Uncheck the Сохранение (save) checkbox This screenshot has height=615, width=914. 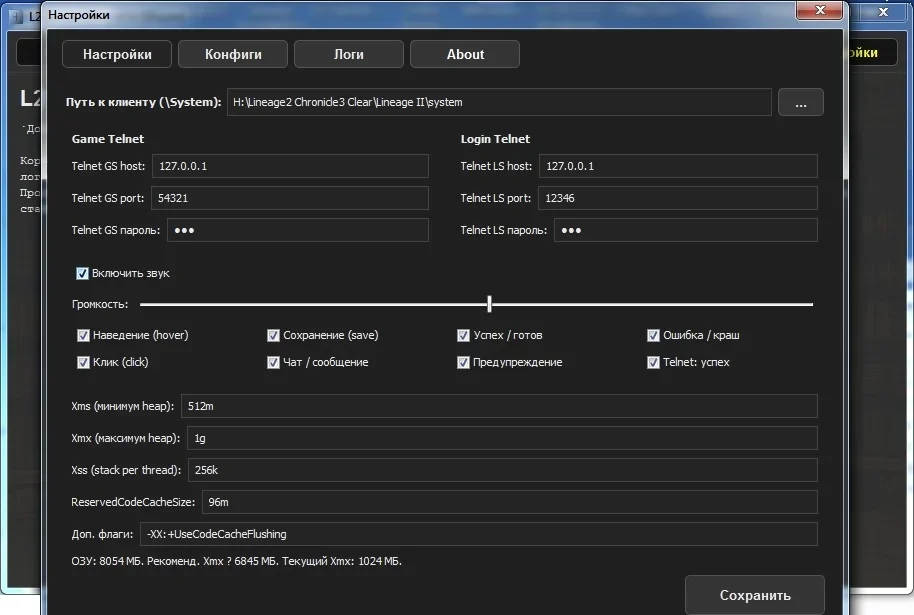click(x=274, y=335)
